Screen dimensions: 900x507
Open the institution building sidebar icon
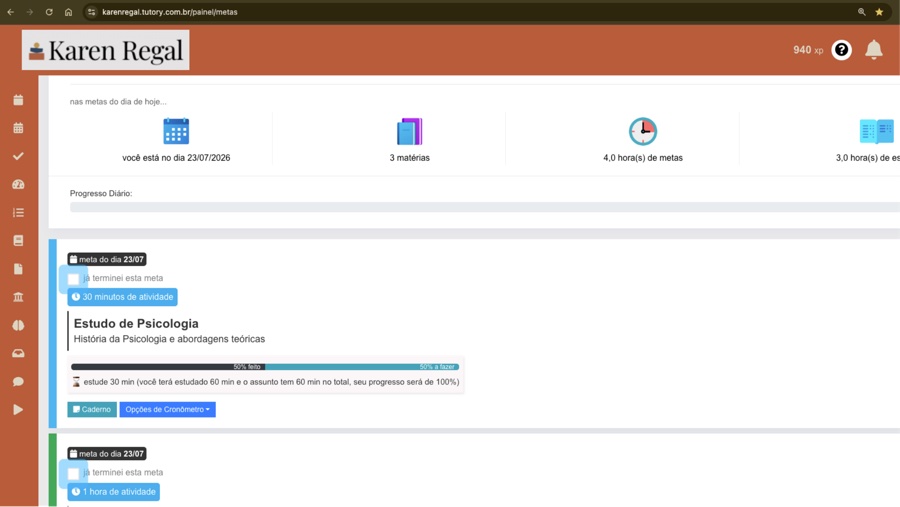pyautogui.click(x=18, y=297)
